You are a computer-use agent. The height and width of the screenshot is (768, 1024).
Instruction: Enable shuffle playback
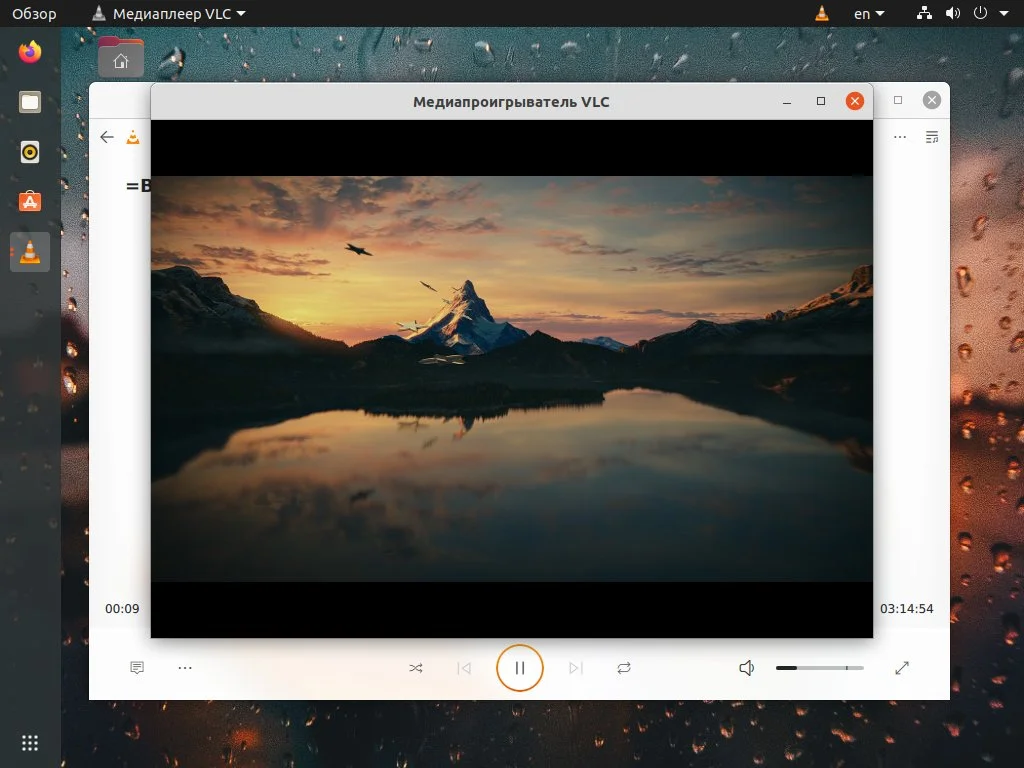pyautogui.click(x=416, y=667)
